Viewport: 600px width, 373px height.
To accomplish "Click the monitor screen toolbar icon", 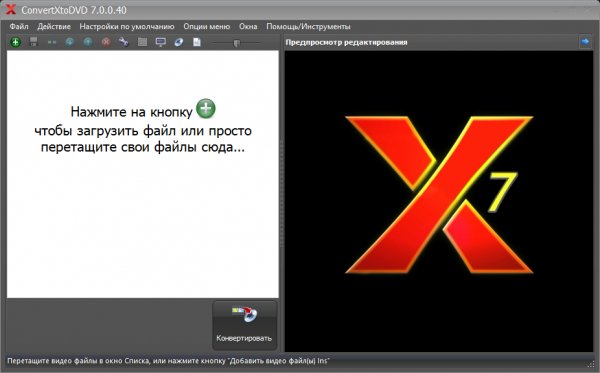I will click(x=161, y=42).
